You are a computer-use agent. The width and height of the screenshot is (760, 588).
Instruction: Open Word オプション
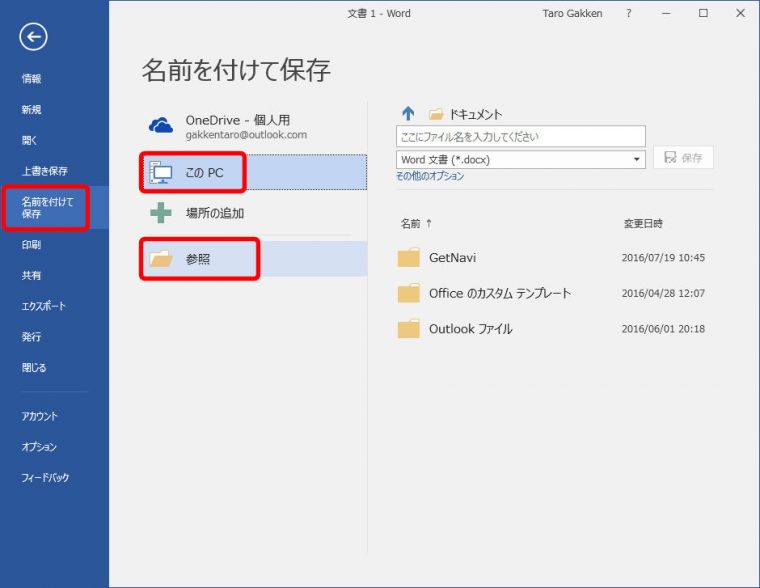click(x=39, y=446)
